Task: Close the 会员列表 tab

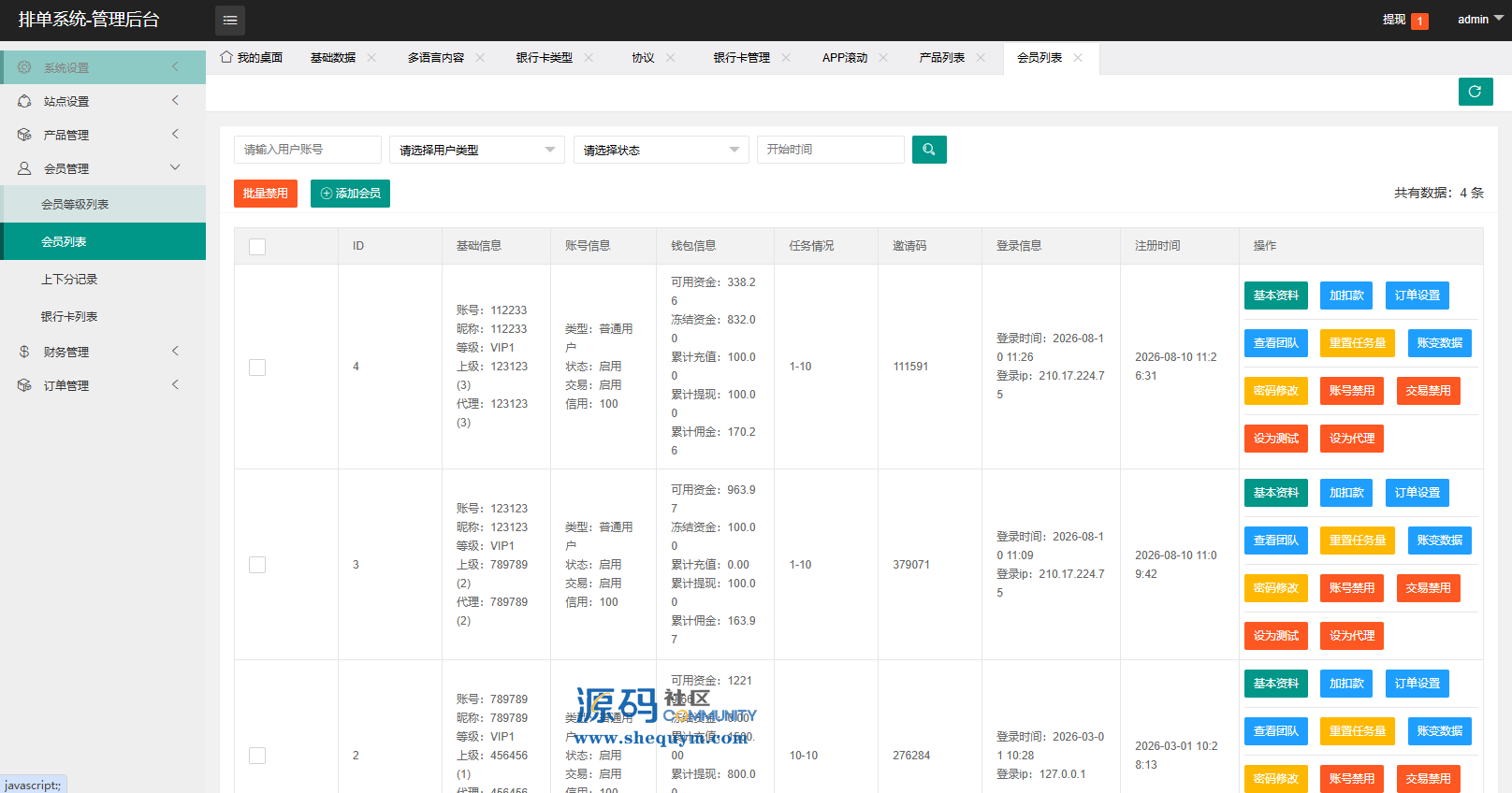Action: coord(1078,58)
